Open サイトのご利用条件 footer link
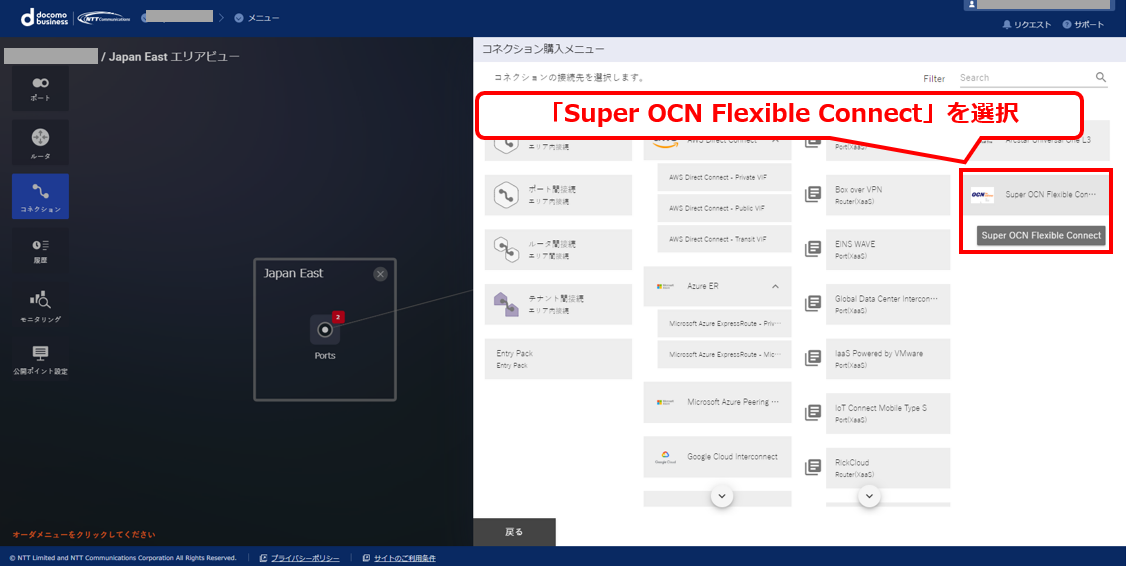Image resolution: width=1127 pixels, height=566 pixels. click(399, 558)
